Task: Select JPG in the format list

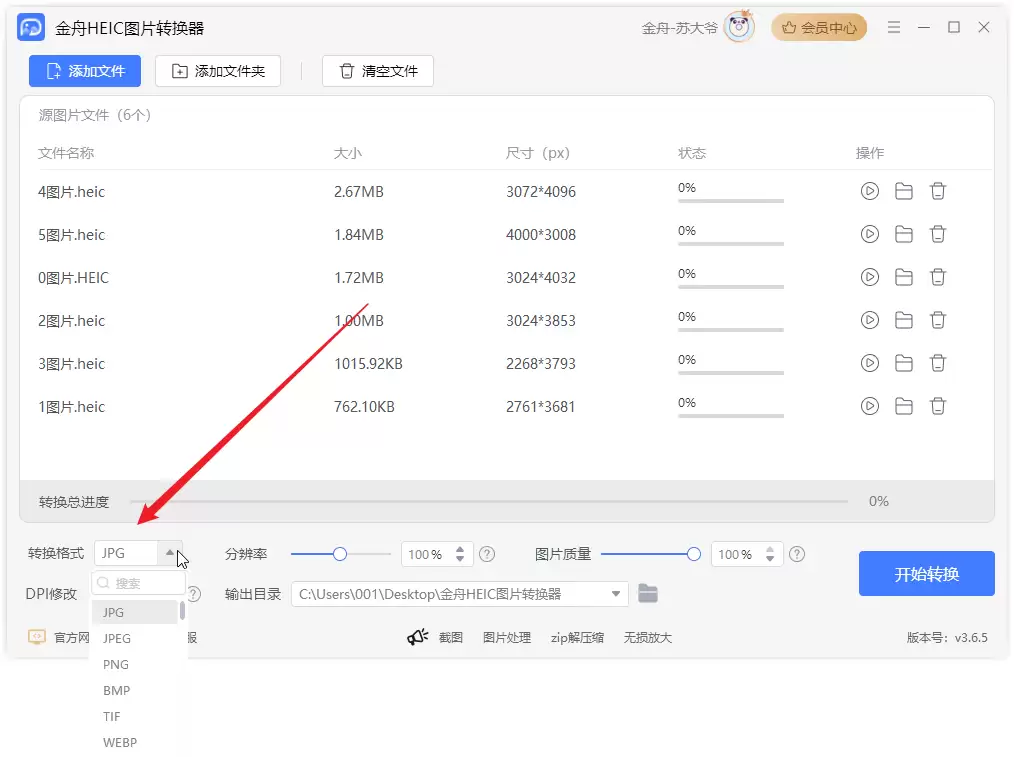Action: 135,612
